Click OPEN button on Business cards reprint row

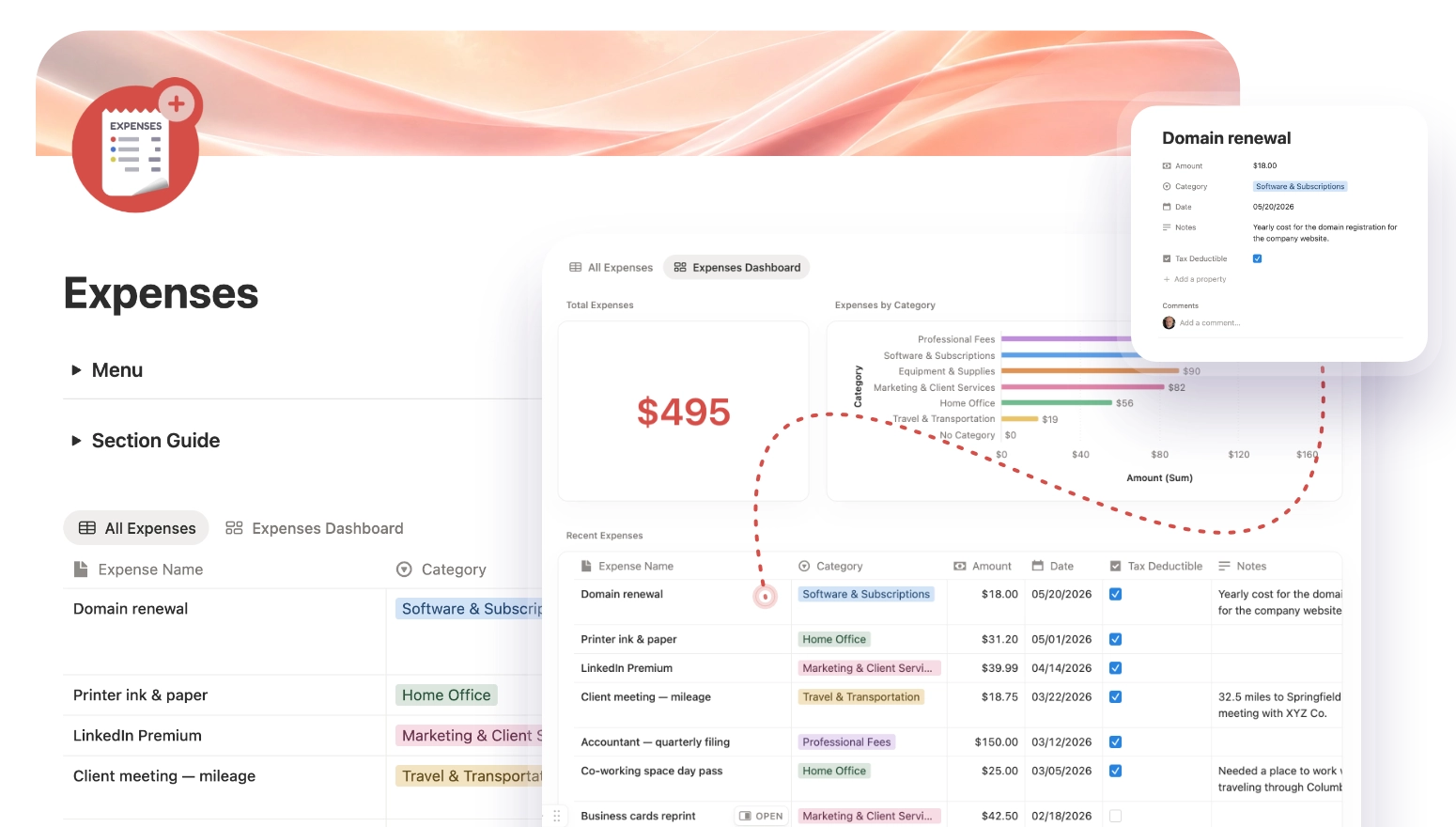(x=761, y=816)
